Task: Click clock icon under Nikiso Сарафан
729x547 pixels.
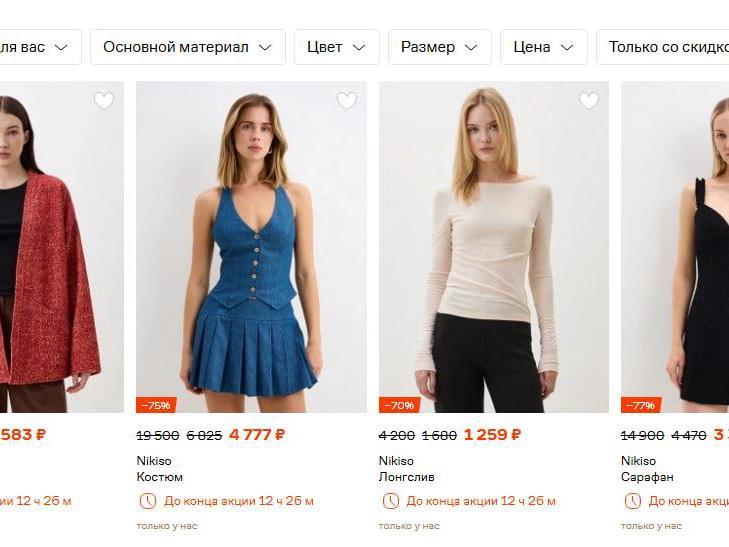Action: click(632, 501)
